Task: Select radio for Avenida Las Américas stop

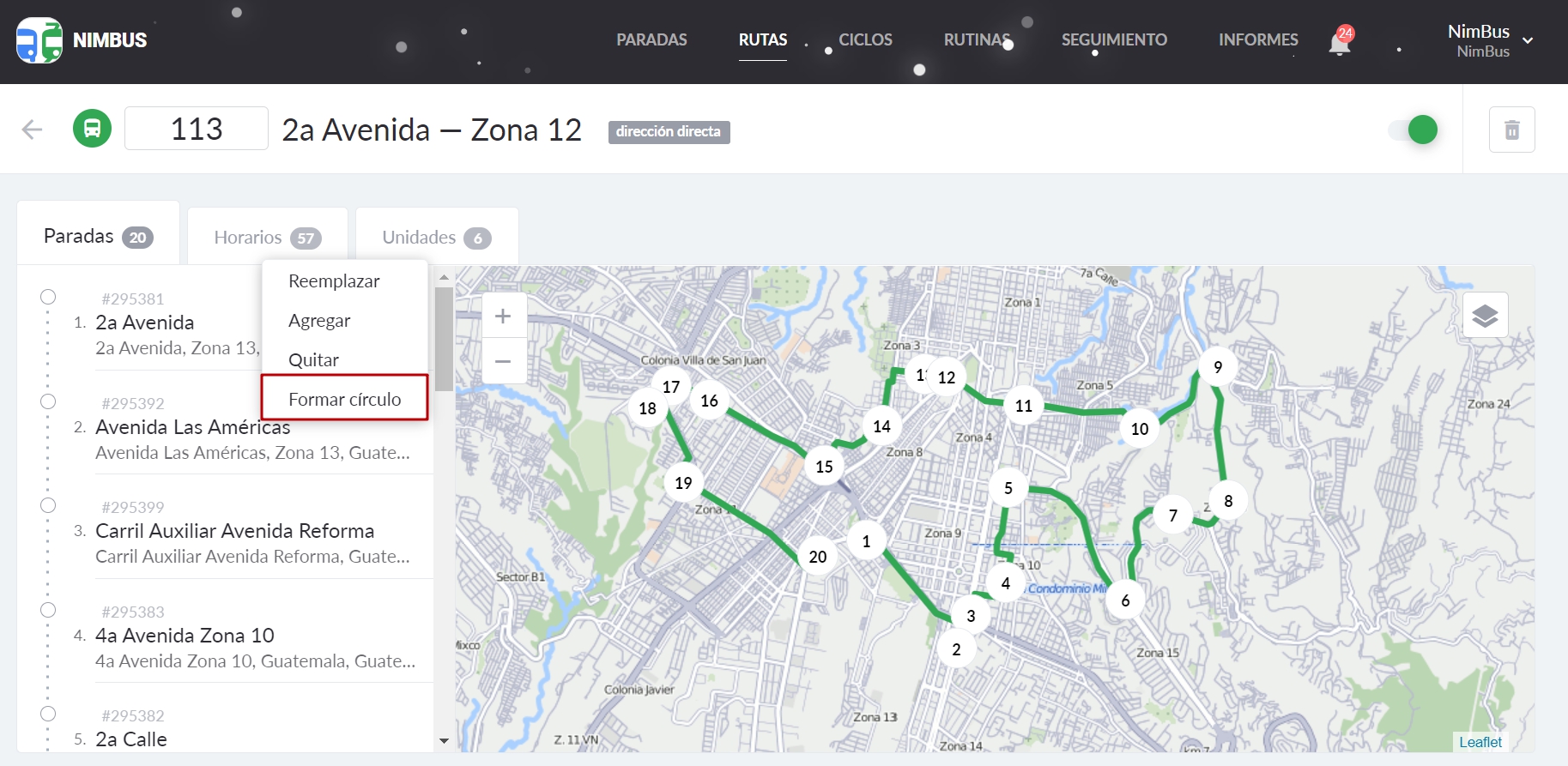Action: click(x=48, y=401)
